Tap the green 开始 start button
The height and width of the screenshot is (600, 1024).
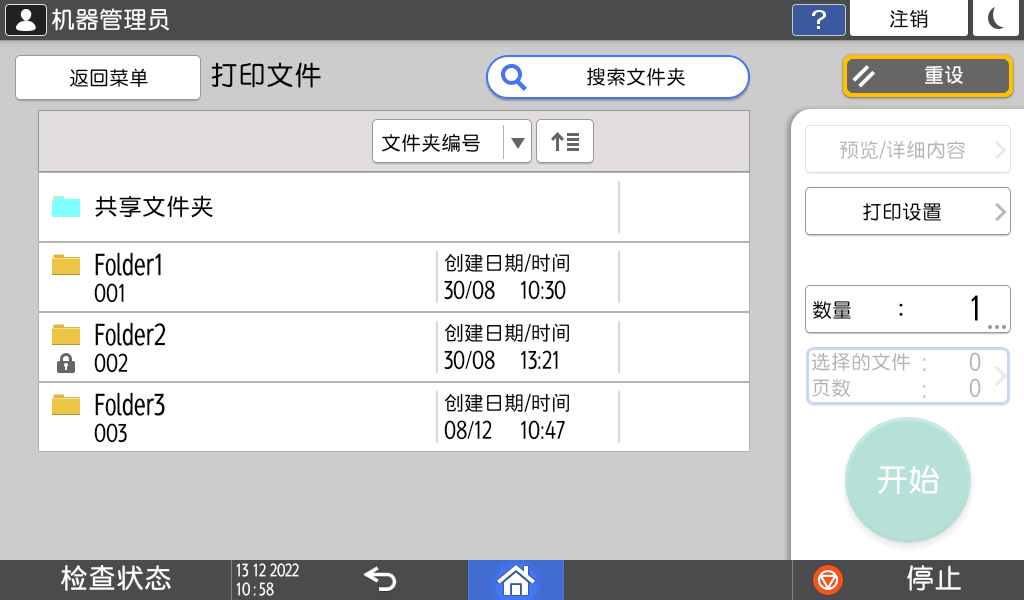[907, 480]
